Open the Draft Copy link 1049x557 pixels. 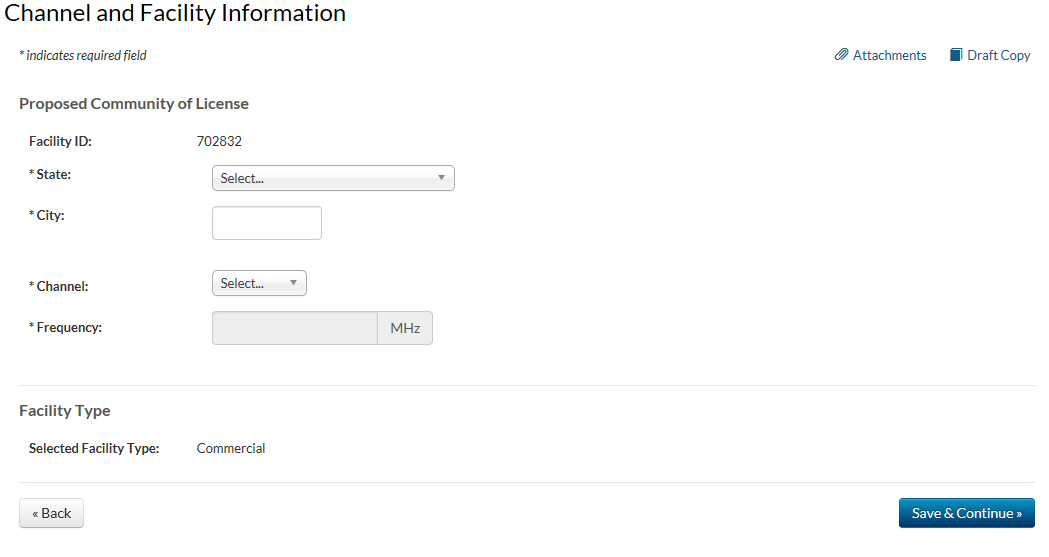998,56
